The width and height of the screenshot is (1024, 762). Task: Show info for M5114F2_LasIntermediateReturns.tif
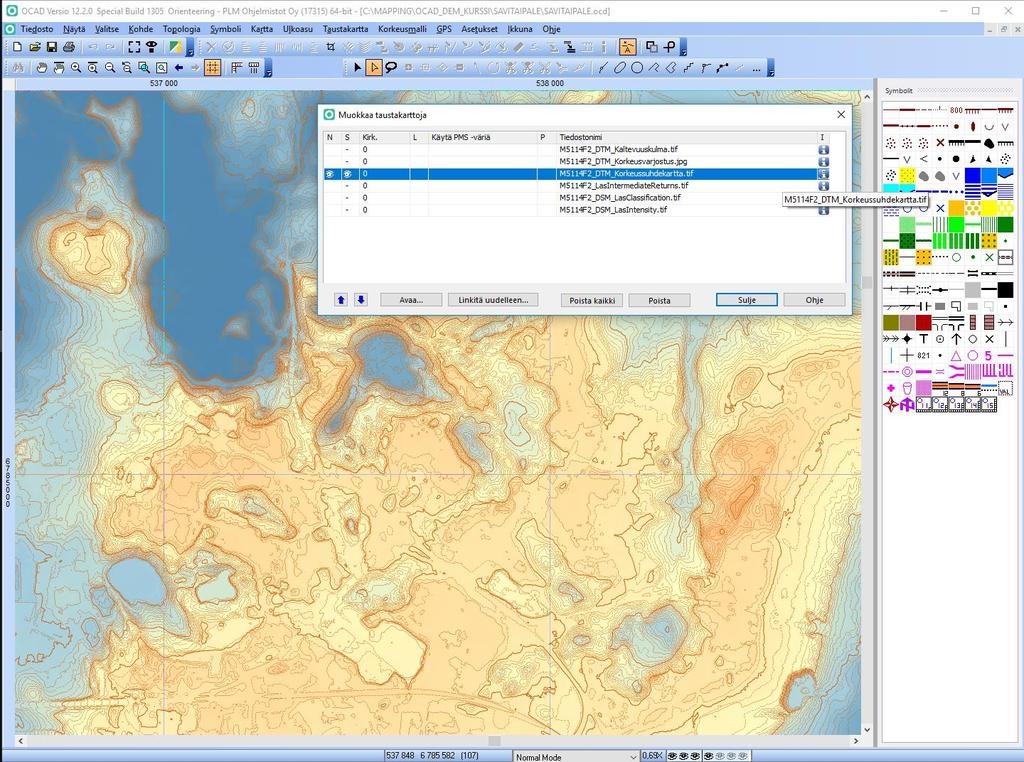[x=824, y=186]
